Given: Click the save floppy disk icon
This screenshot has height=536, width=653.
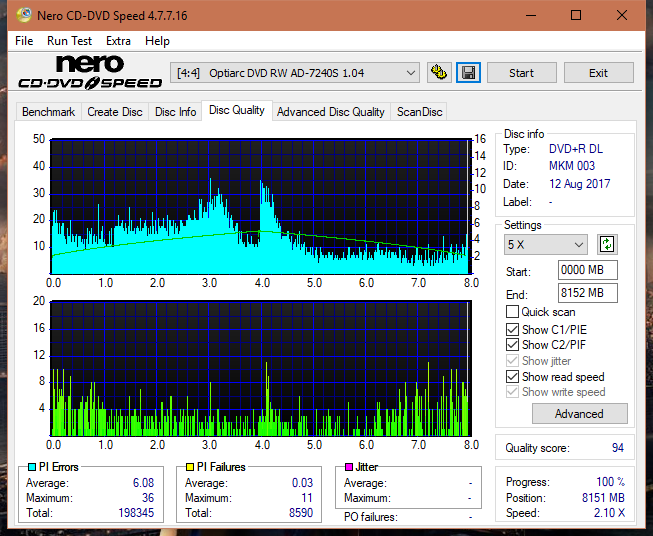Looking at the screenshot, I should (469, 73).
